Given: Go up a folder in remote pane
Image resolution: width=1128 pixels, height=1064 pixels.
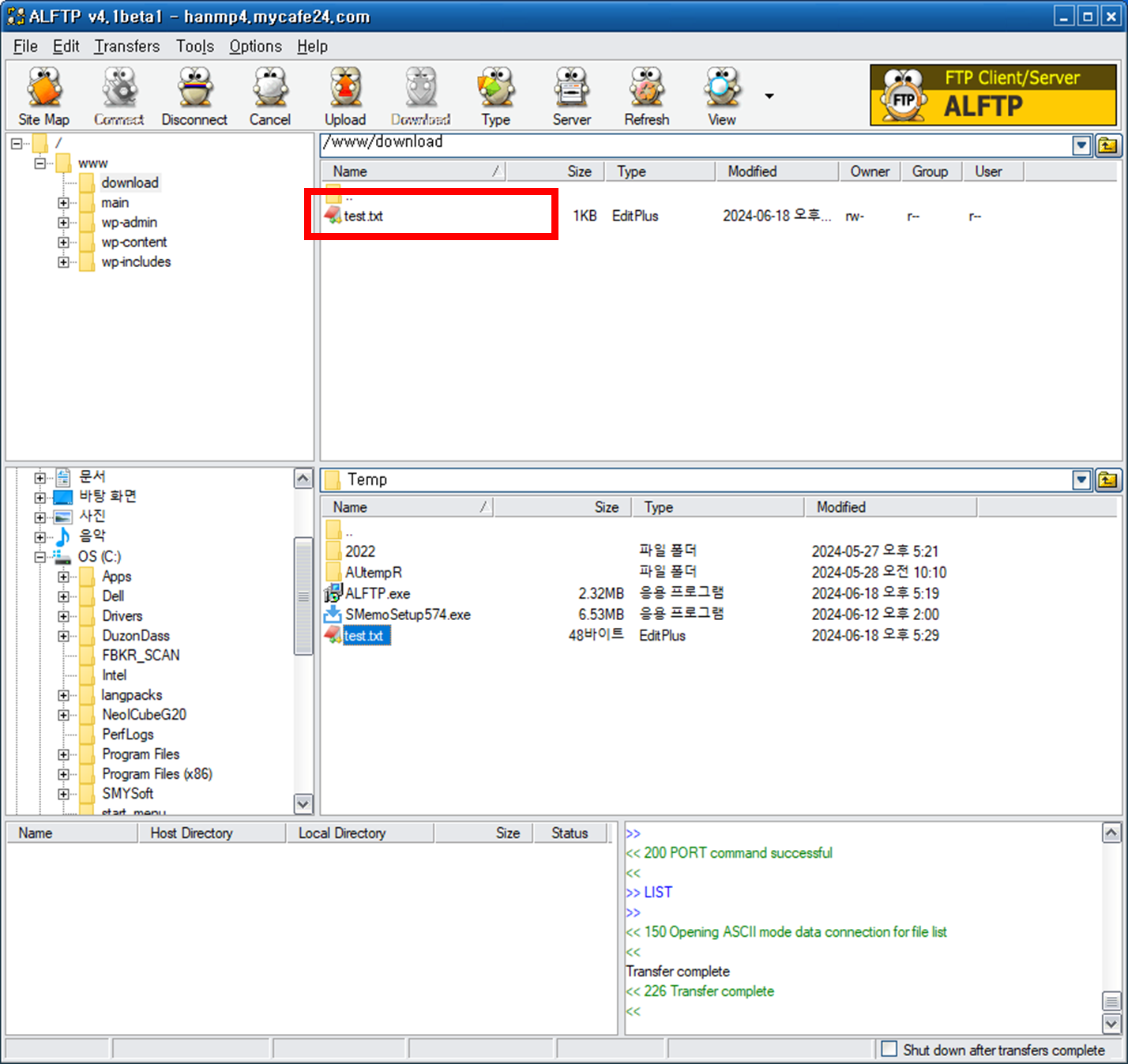Looking at the screenshot, I should (1109, 145).
